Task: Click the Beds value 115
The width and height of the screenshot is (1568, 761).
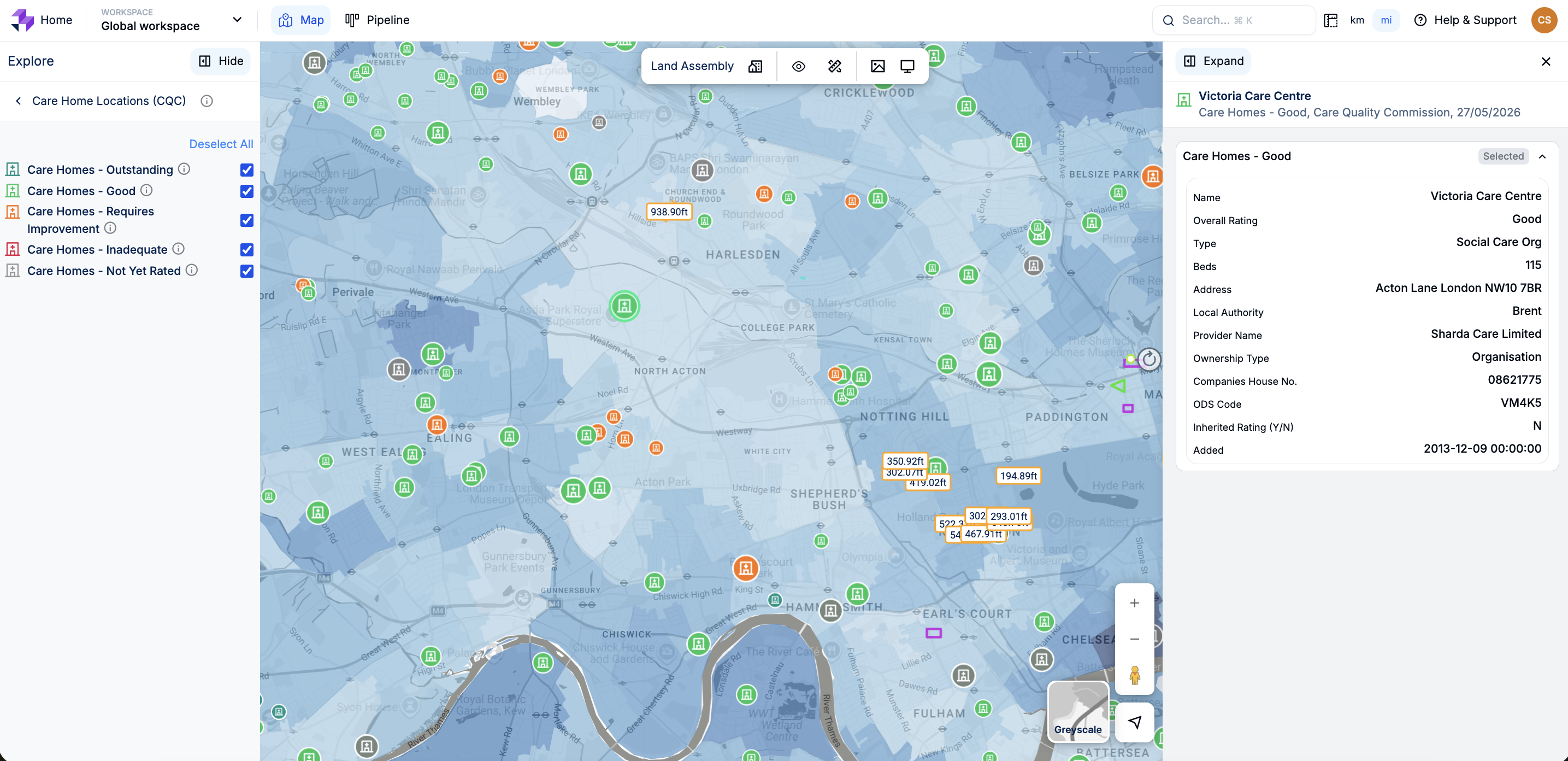Action: (1532, 265)
